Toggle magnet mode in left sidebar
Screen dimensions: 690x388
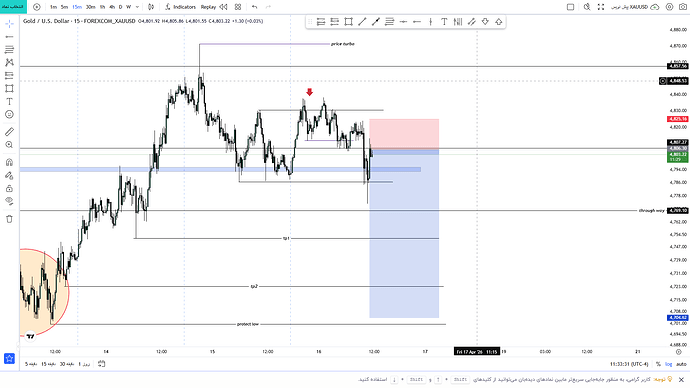[x=9, y=162]
